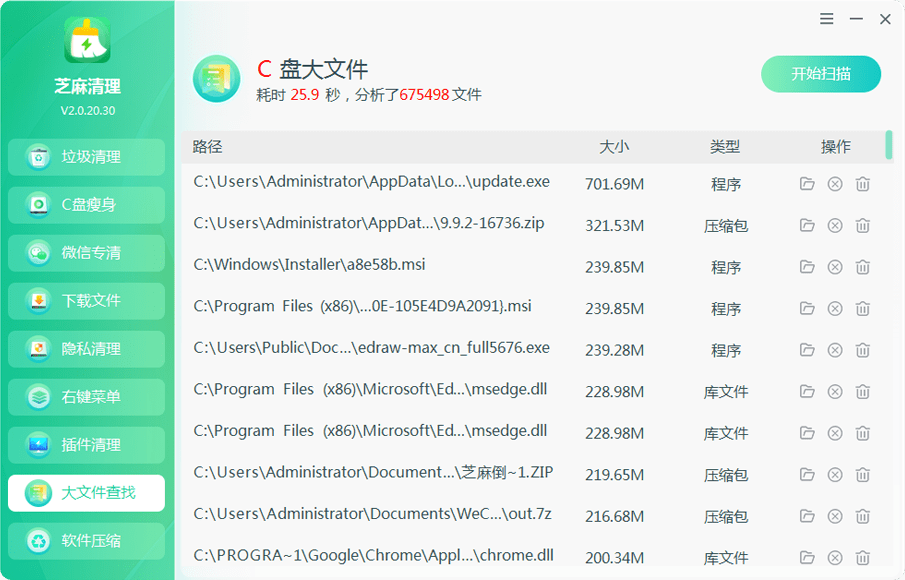Delete the a8e58b.msi installer
Screen dimensions: 905x580
862,267
